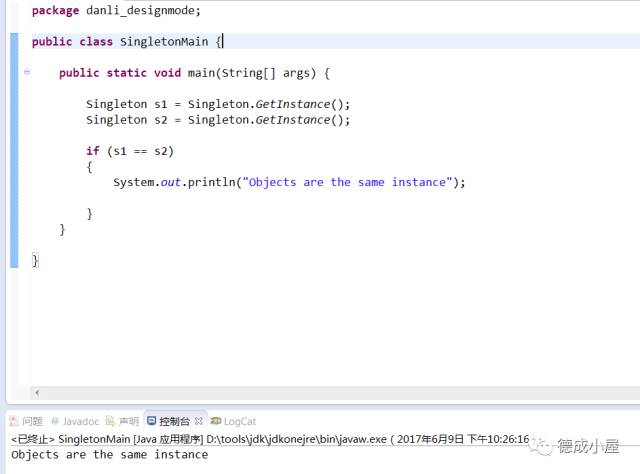Click the 声明 tab icon
This screenshot has width=640, height=474.
[x=110, y=421]
